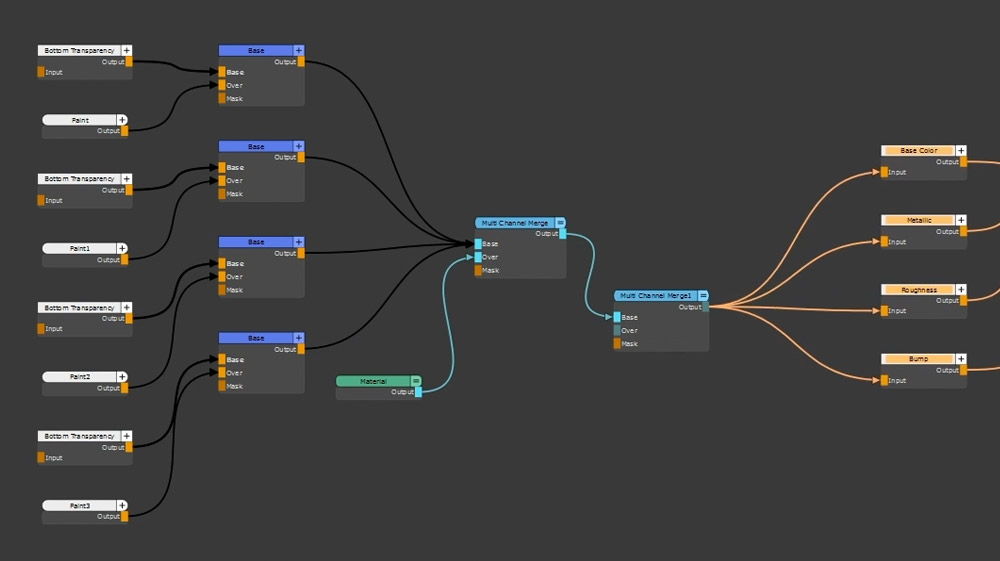Expand the Paint1 node with its plus button

pyautogui.click(x=123, y=248)
